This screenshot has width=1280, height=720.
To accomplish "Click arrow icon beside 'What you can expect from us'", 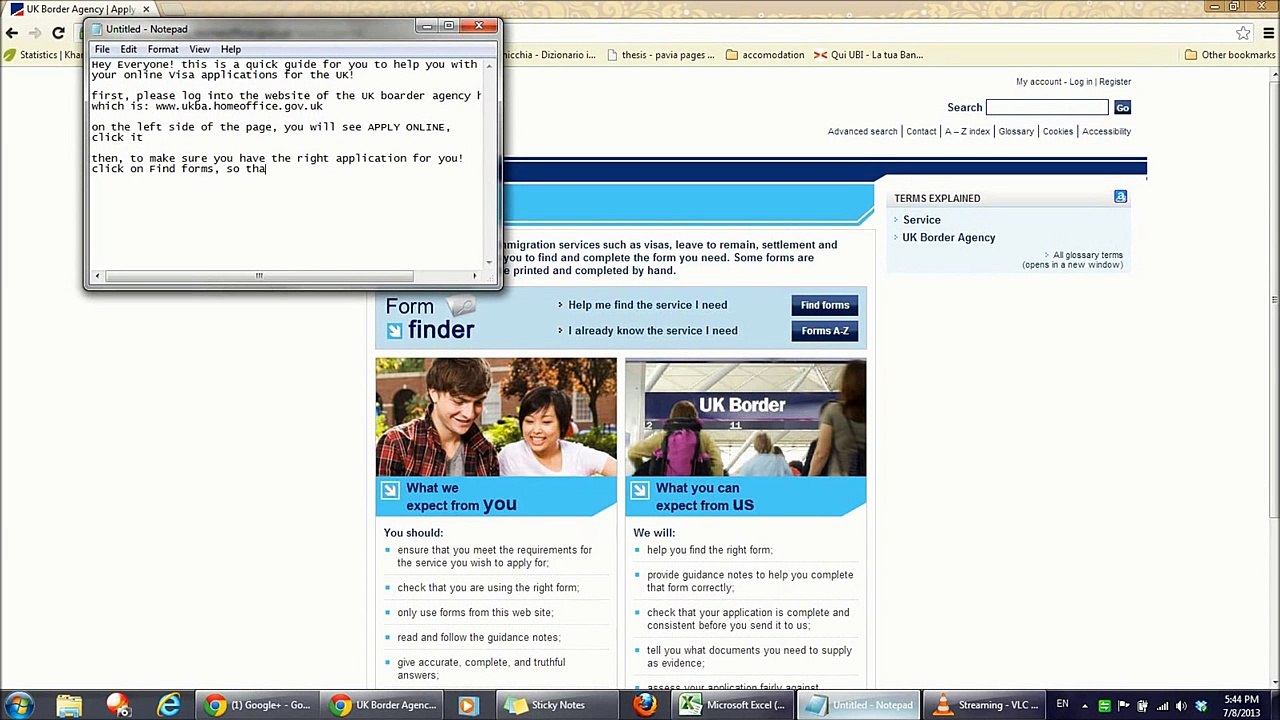I will (640, 489).
